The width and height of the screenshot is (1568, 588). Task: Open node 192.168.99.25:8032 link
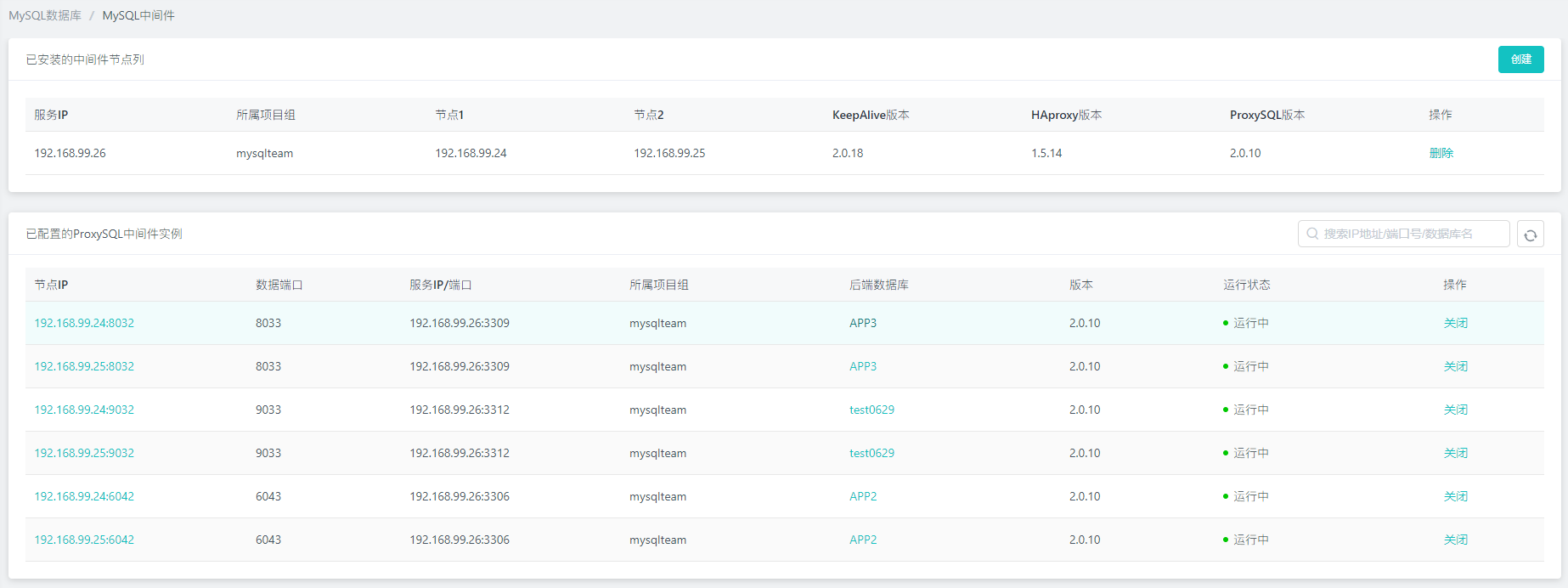point(84,366)
